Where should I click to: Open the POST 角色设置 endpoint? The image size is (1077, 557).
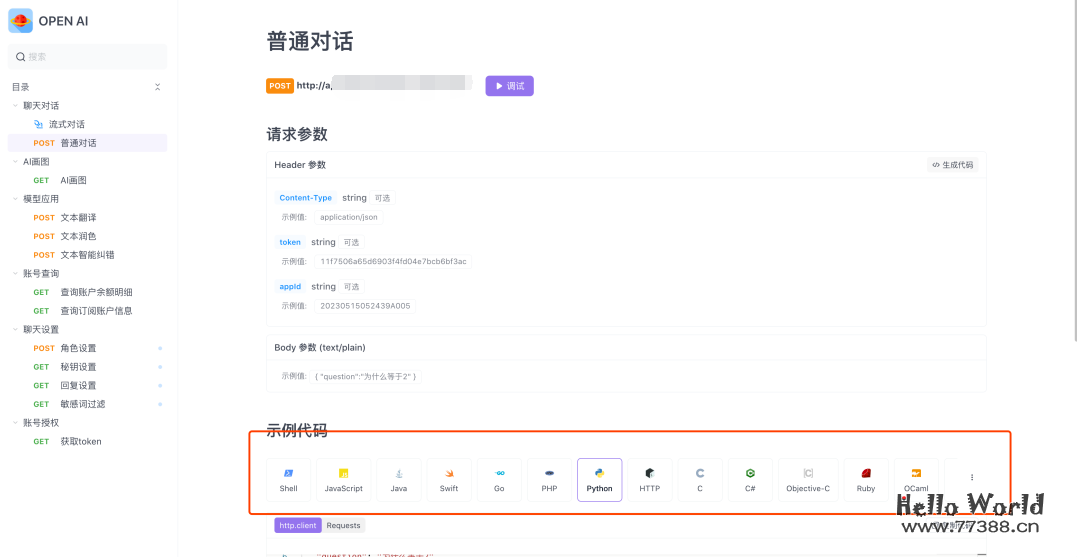87,348
